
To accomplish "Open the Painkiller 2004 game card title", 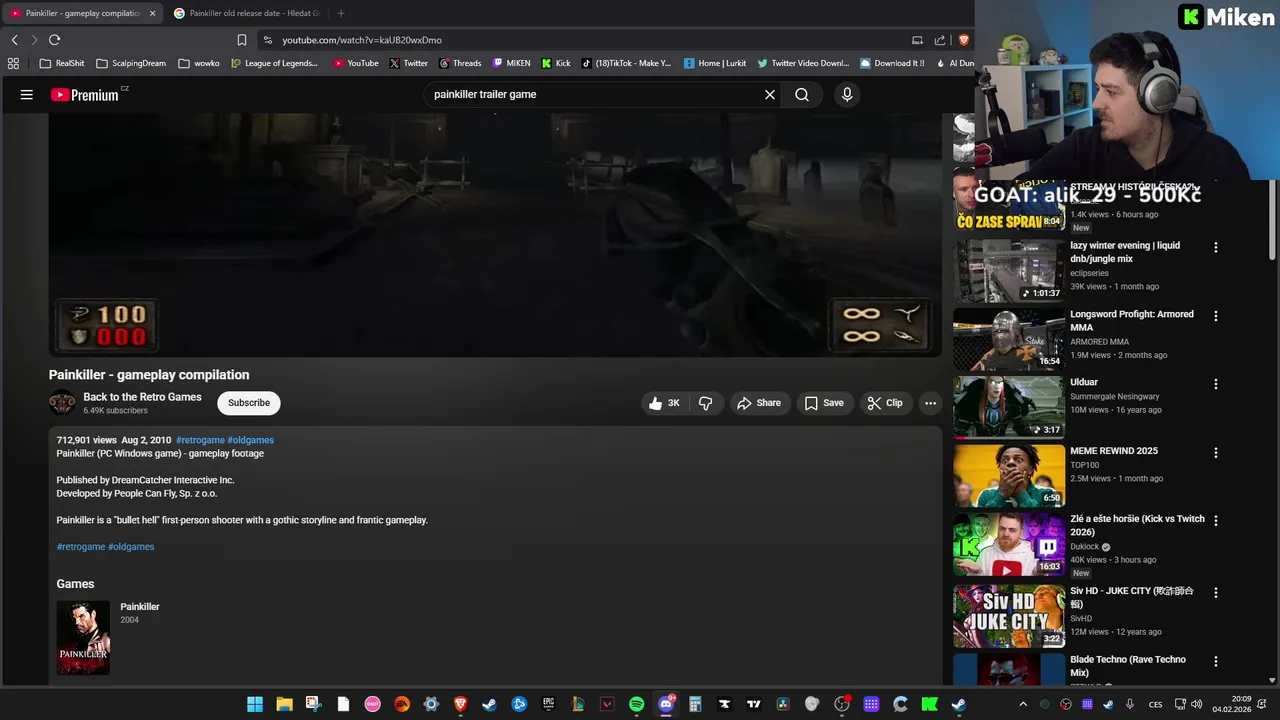I will (x=140, y=607).
